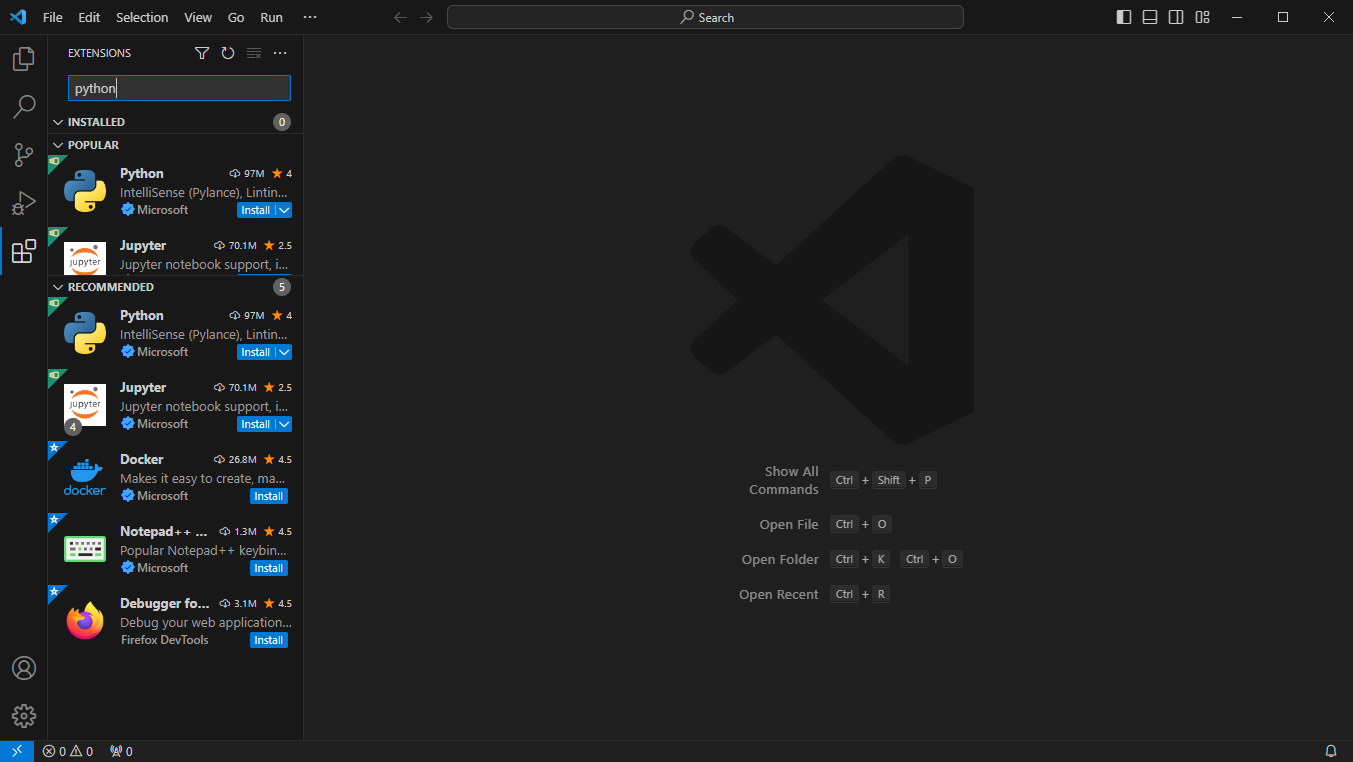Click the Recommended count badge 5
This screenshot has width=1353, height=762.
click(282, 287)
